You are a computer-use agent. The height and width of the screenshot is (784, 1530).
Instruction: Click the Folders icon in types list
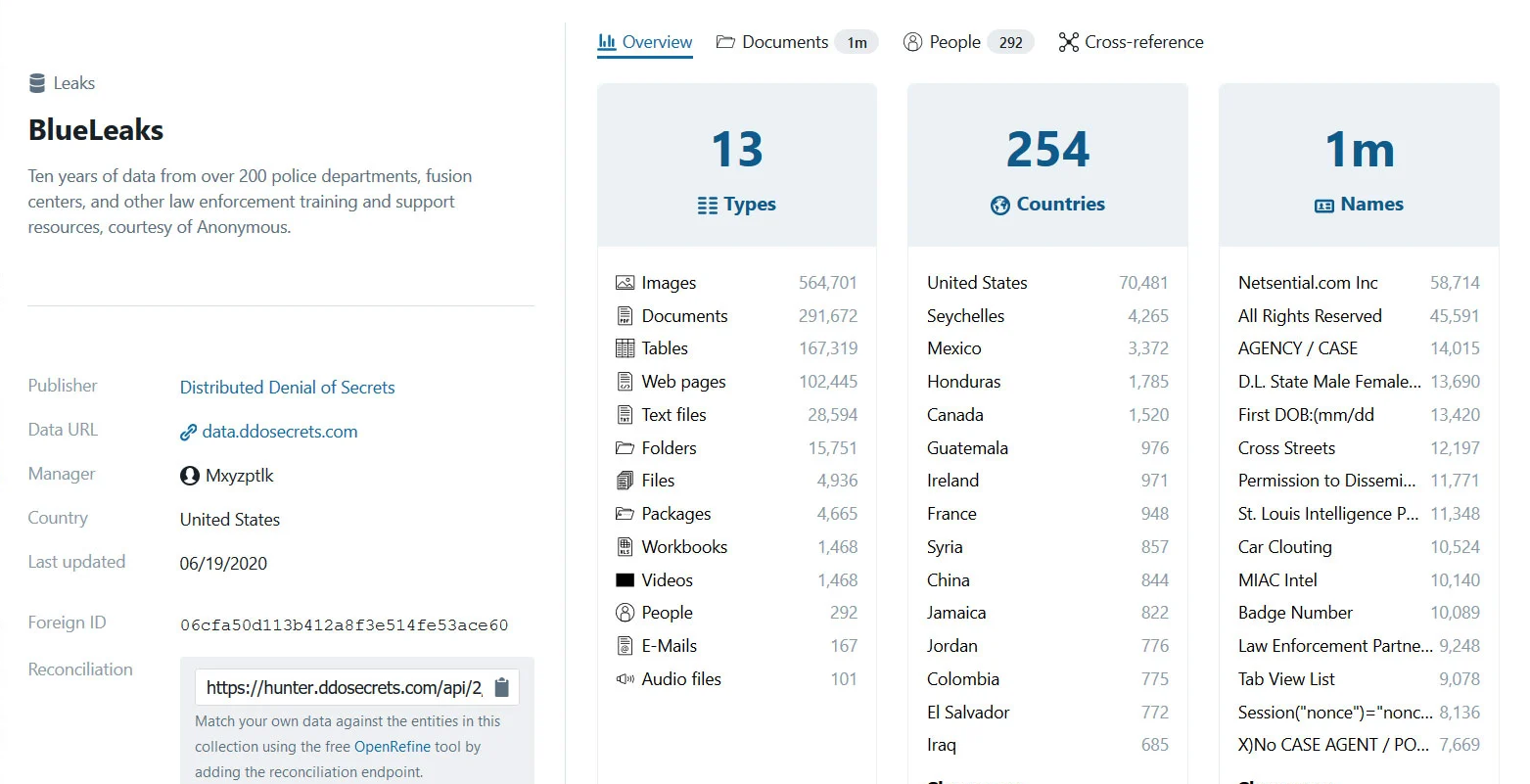(625, 448)
